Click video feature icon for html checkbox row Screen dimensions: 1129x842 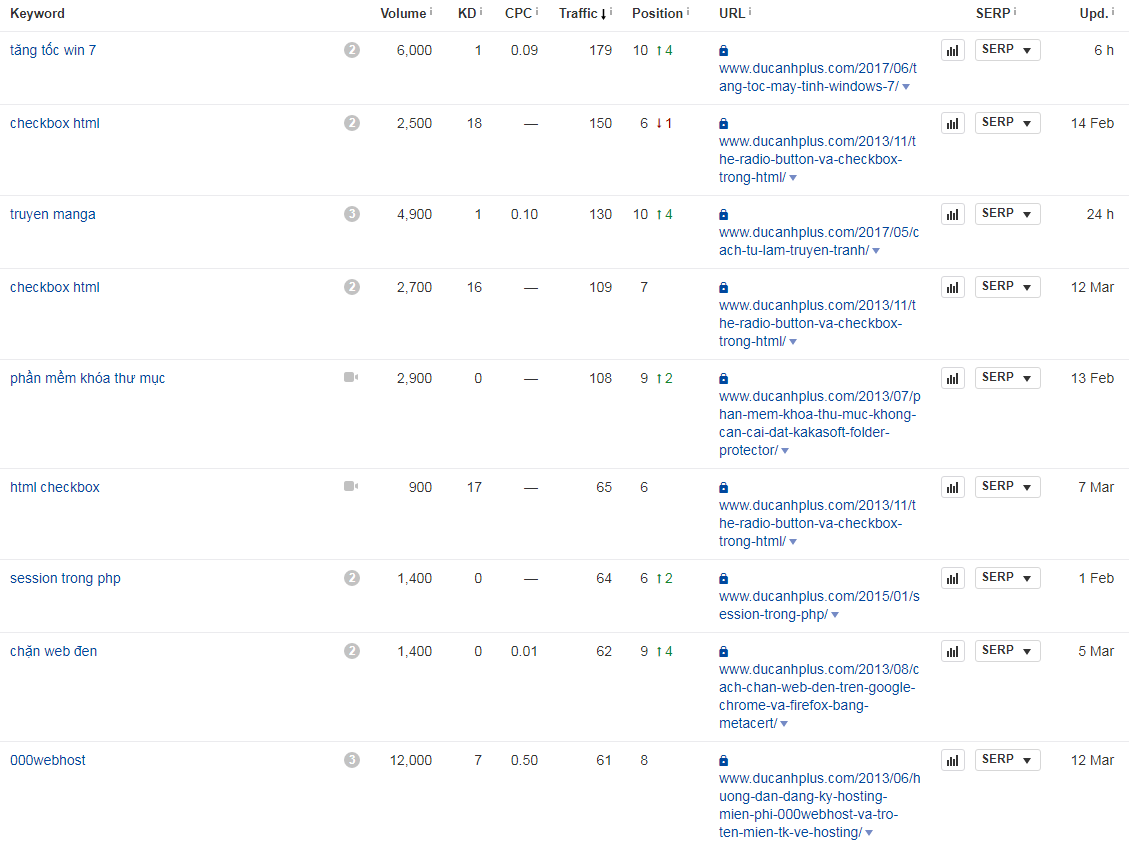pos(351,487)
